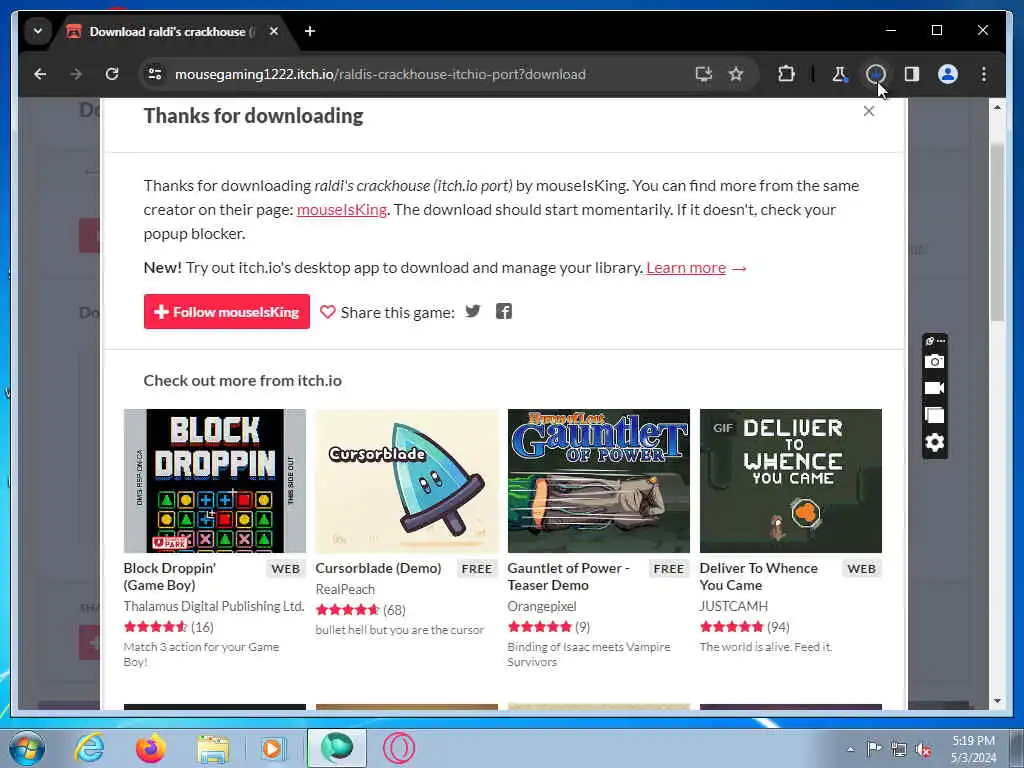Click the scrollbar down arrow
Screen dimensions: 1024x768
997,701
